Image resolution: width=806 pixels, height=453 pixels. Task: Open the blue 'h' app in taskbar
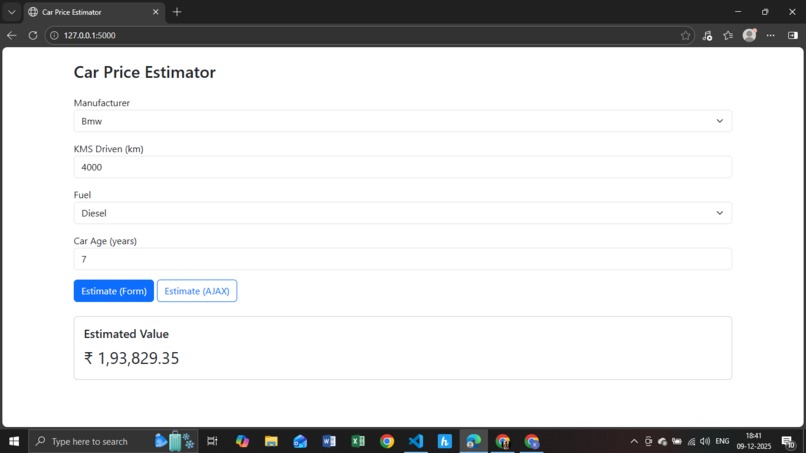445,441
